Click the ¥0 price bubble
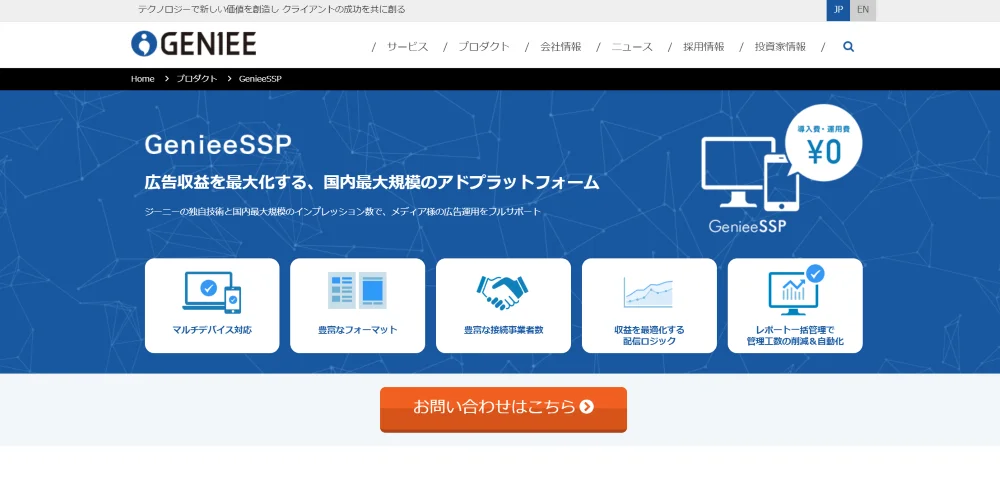 (x=823, y=143)
